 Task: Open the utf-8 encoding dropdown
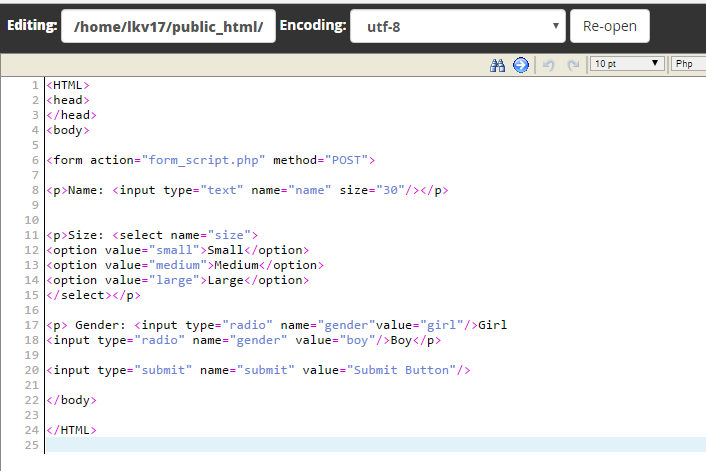click(457, 27)
